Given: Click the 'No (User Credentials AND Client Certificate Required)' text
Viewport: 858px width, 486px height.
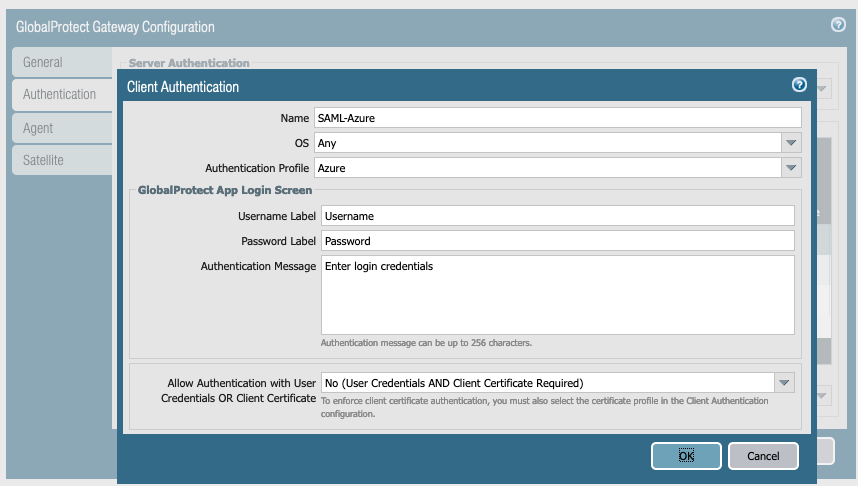Looking at the screenshot, I should click(454, 382).
